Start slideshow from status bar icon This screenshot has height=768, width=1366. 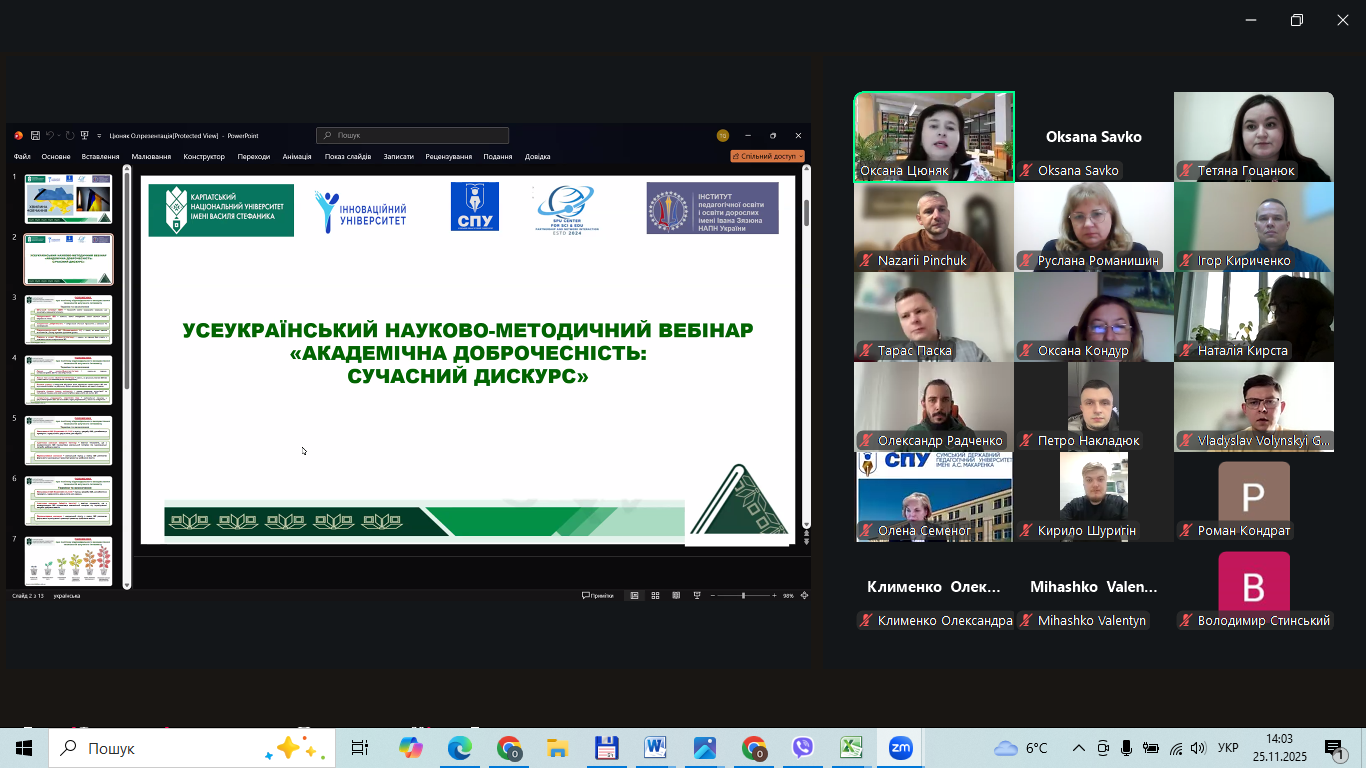coord(698,596)
